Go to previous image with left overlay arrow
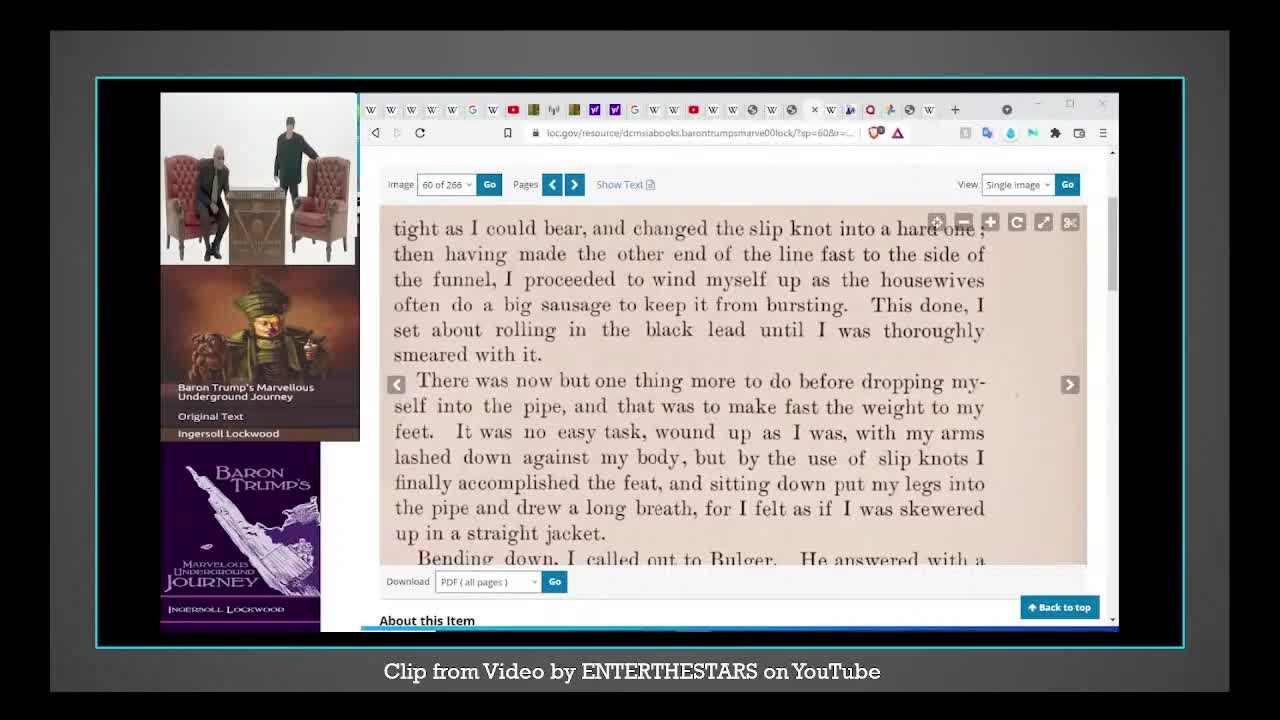The image size is (1280, 720). pyautogui.click(x=396, y=384)
